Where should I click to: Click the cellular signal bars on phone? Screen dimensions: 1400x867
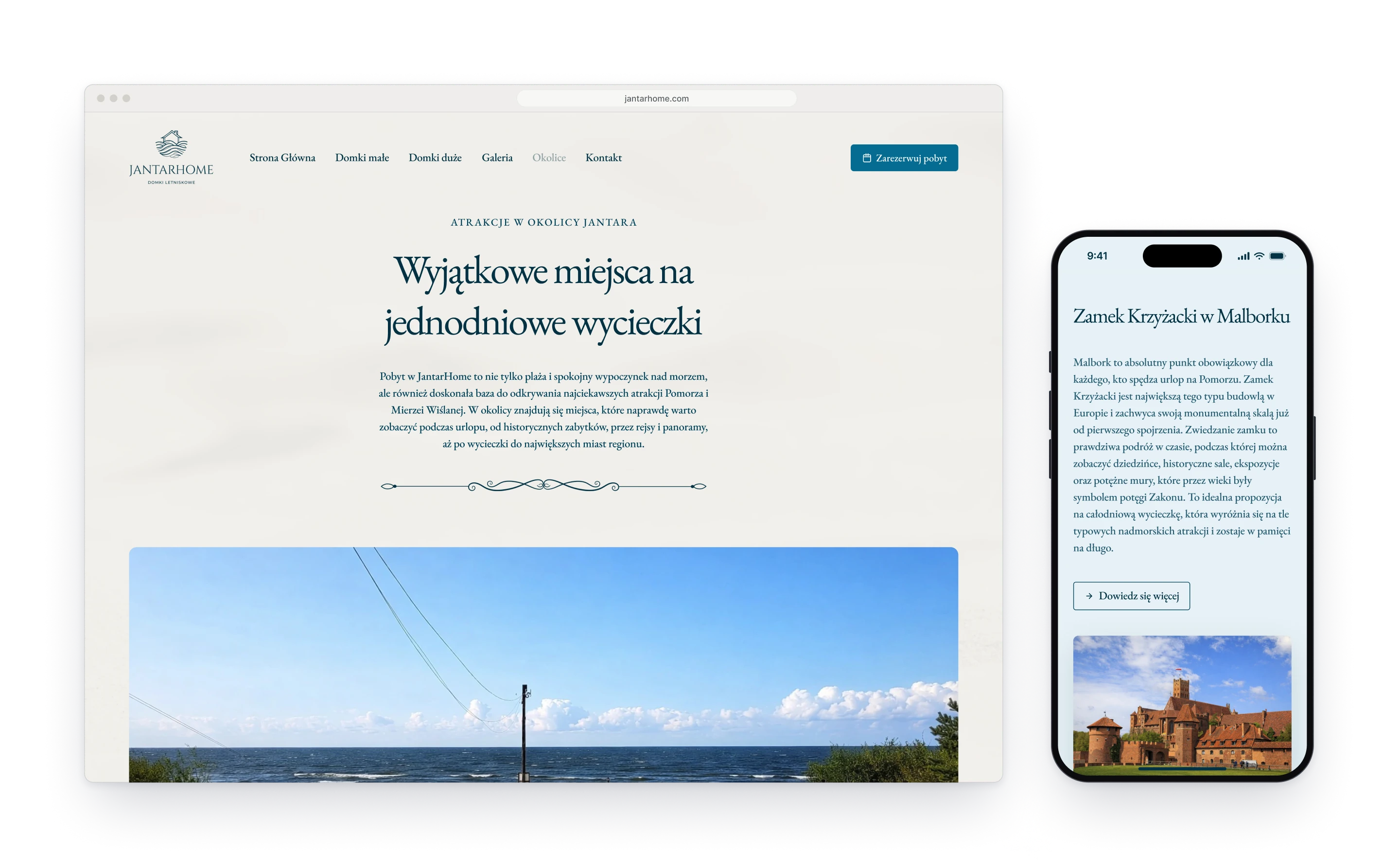pos(1243,256)
